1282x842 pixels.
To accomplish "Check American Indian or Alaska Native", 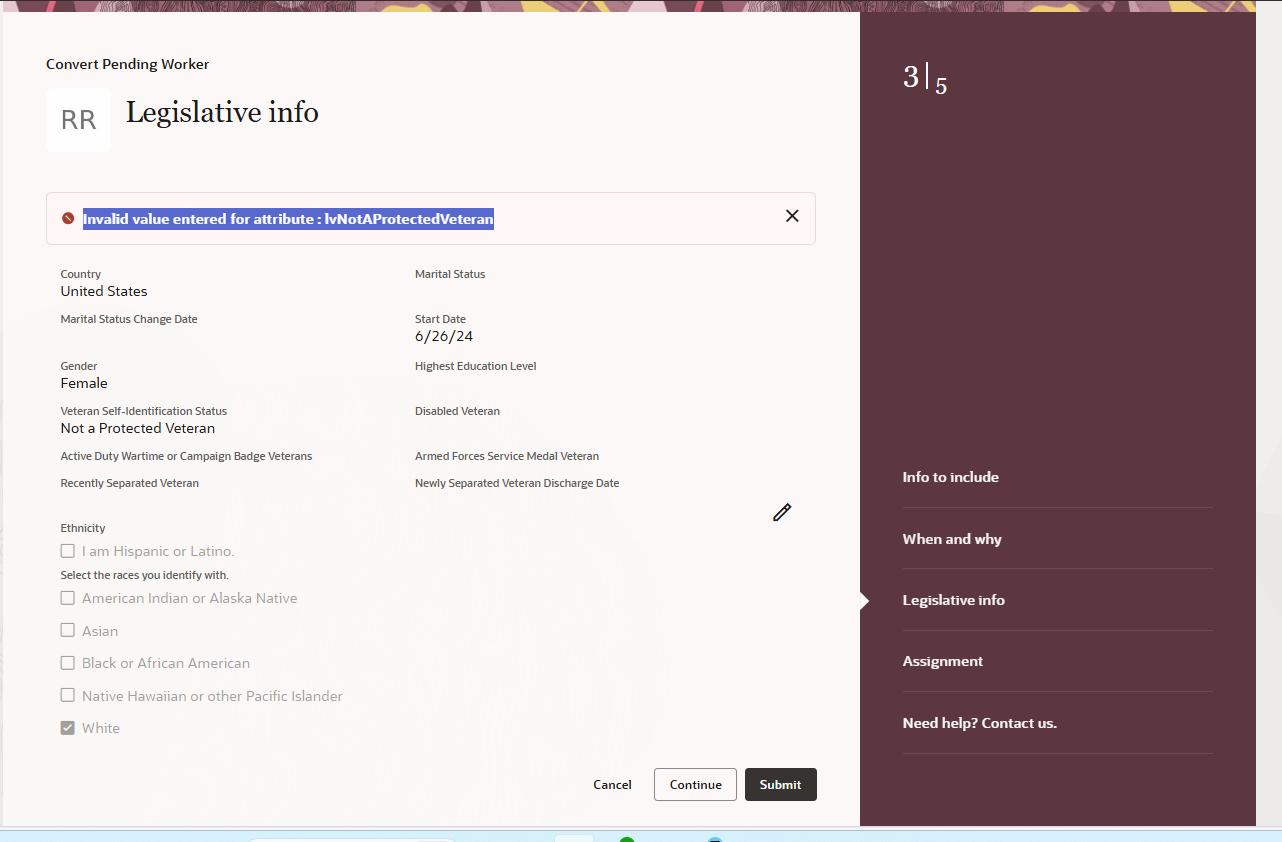I will 67,597.
